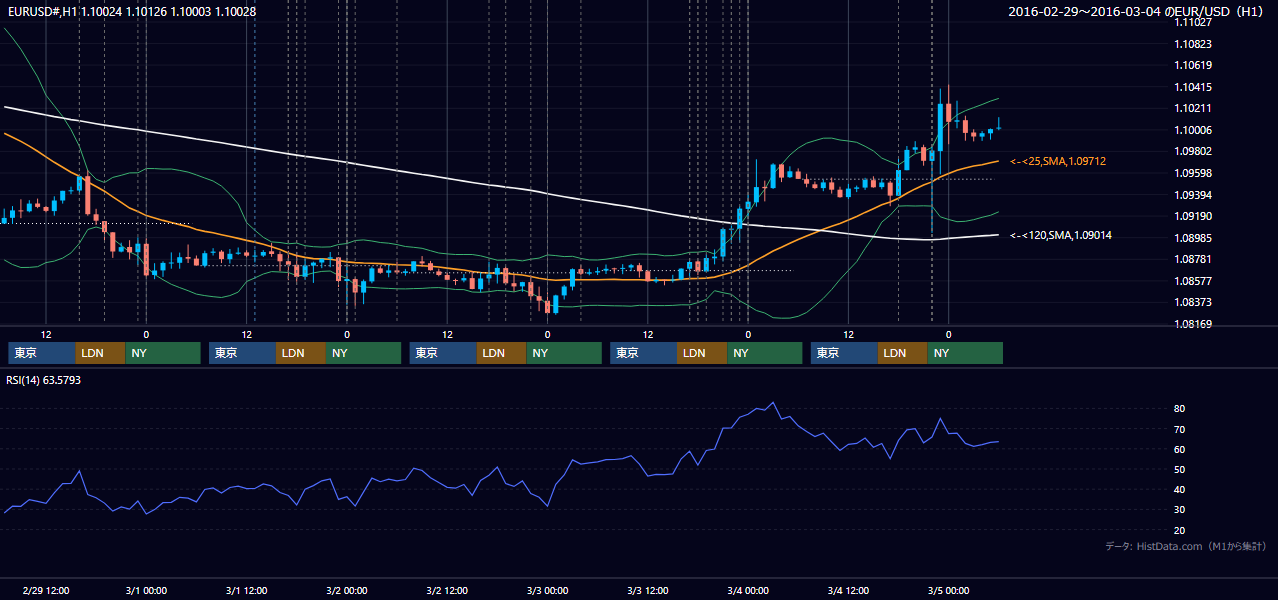Click the 3/2 12:00 time label
The height and width of the screenshot is (600, 1278).
point(447,591)
